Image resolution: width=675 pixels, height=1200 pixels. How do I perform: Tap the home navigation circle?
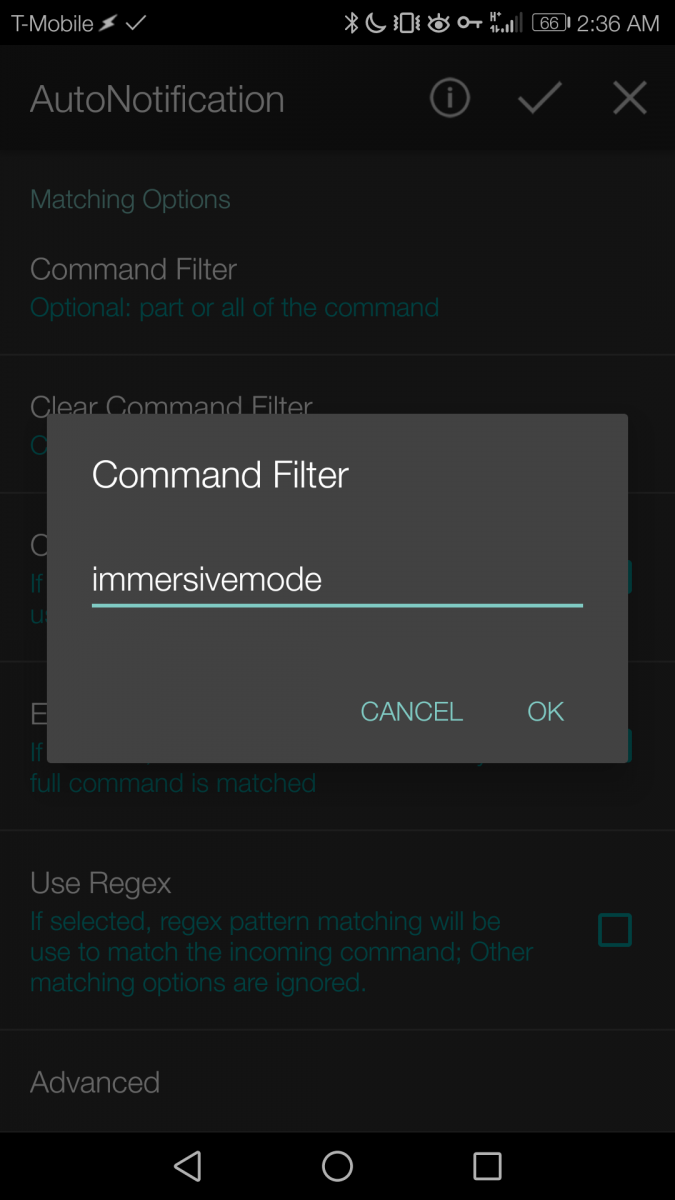(x=337, y=1165)
